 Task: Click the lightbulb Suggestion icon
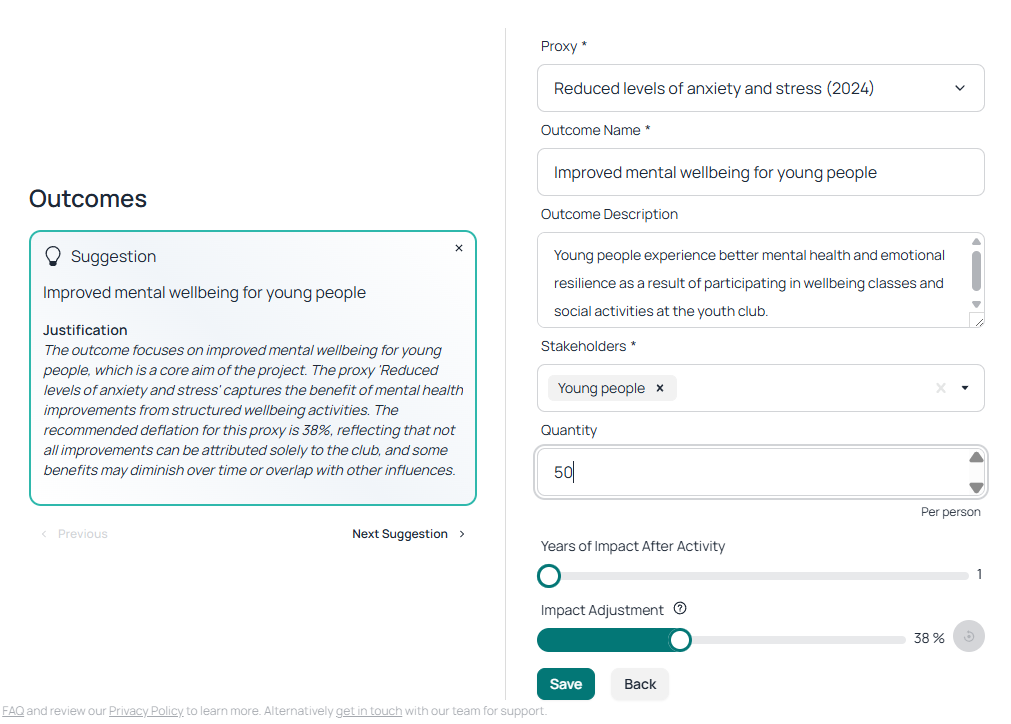click(53, 256)
